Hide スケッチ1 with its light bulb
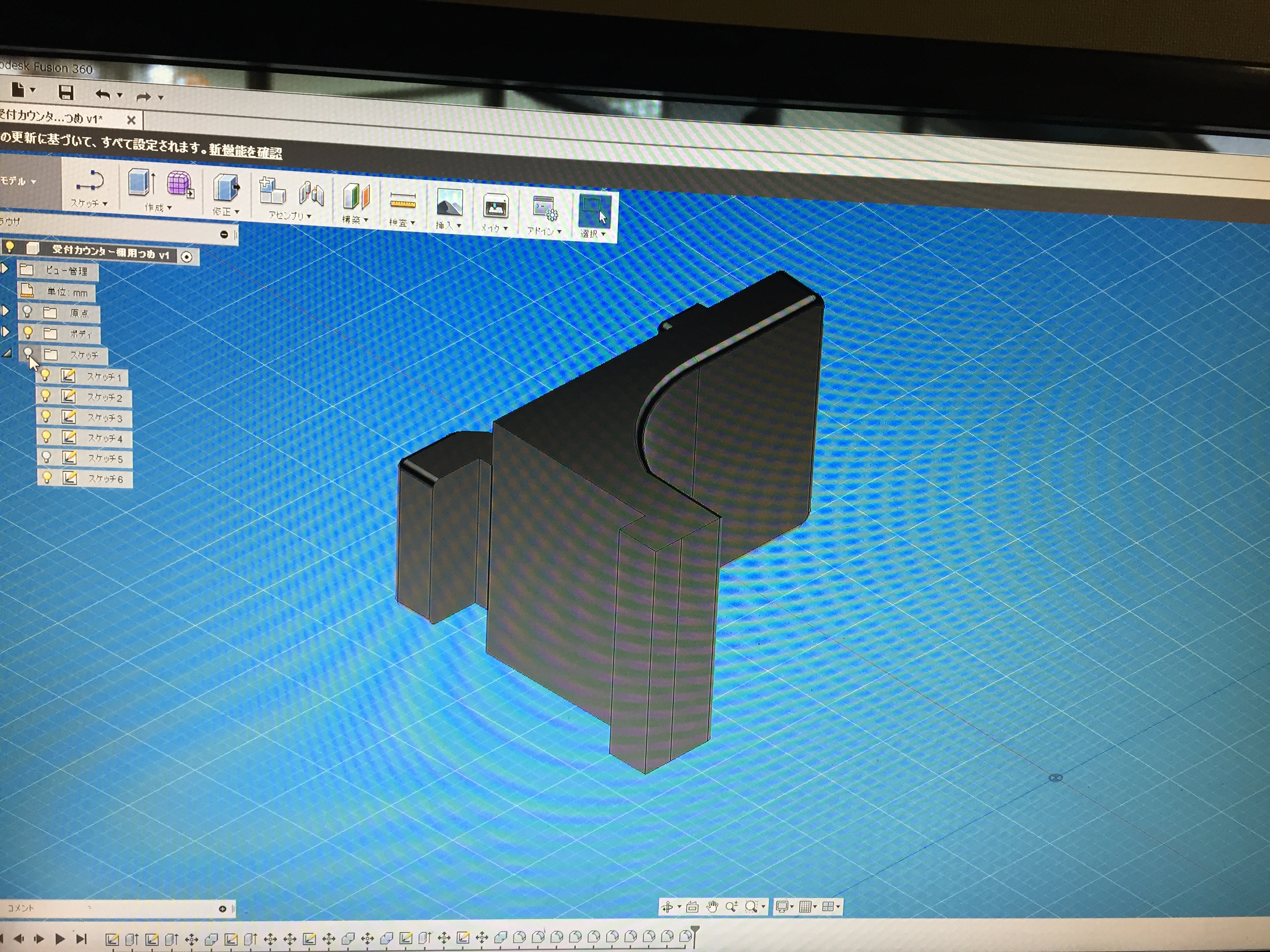The height and width of the screenshot is (952, 1270). pyautogui.click(x=45, y=375)
